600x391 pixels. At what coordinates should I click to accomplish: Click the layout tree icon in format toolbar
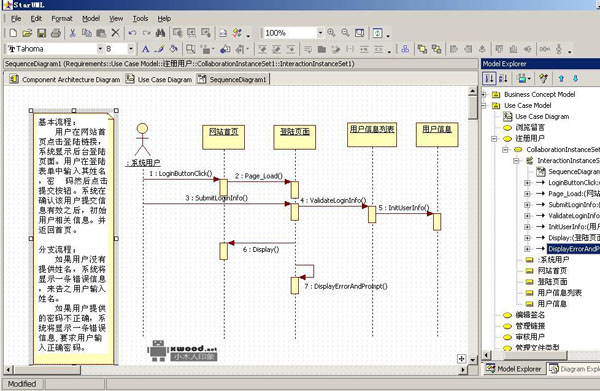point(405,49)
